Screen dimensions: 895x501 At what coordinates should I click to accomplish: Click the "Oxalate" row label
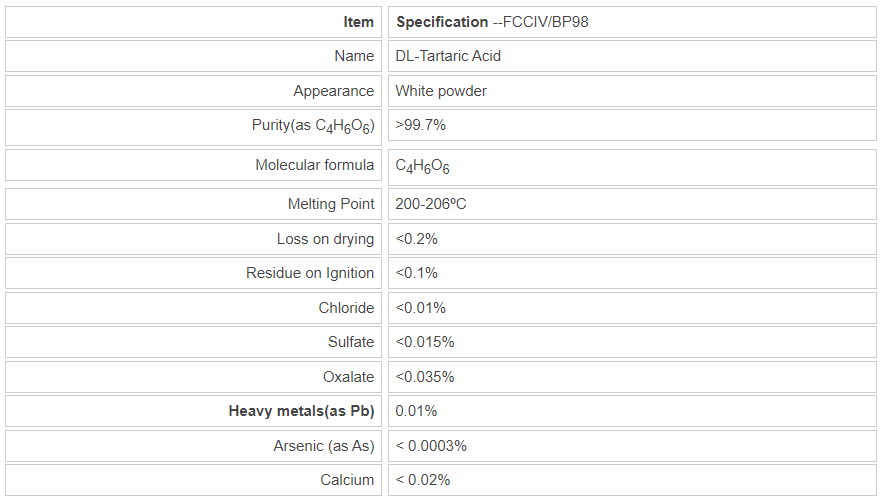pos(348,377)
